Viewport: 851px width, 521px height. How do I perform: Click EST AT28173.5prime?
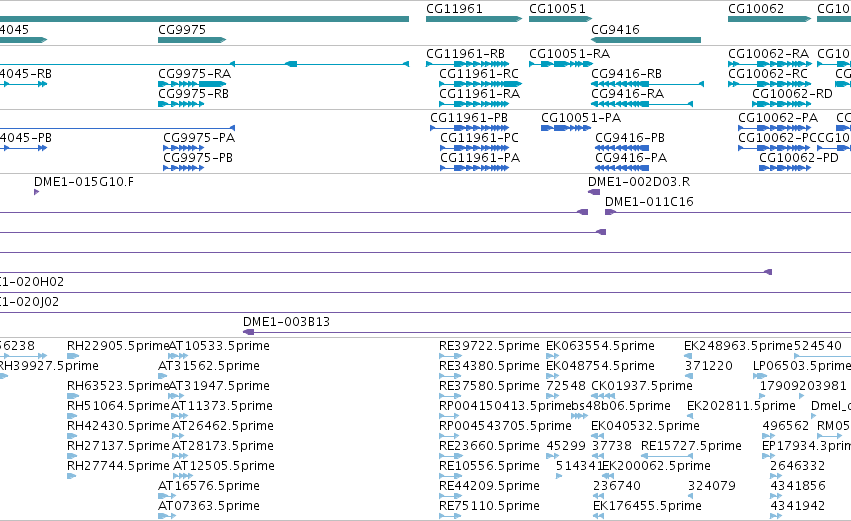[x=179, y=456]
